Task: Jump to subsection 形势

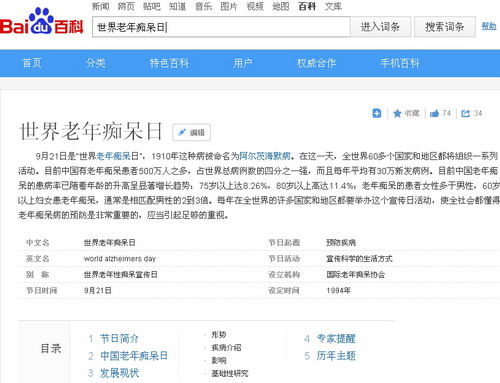Action: 219,335
